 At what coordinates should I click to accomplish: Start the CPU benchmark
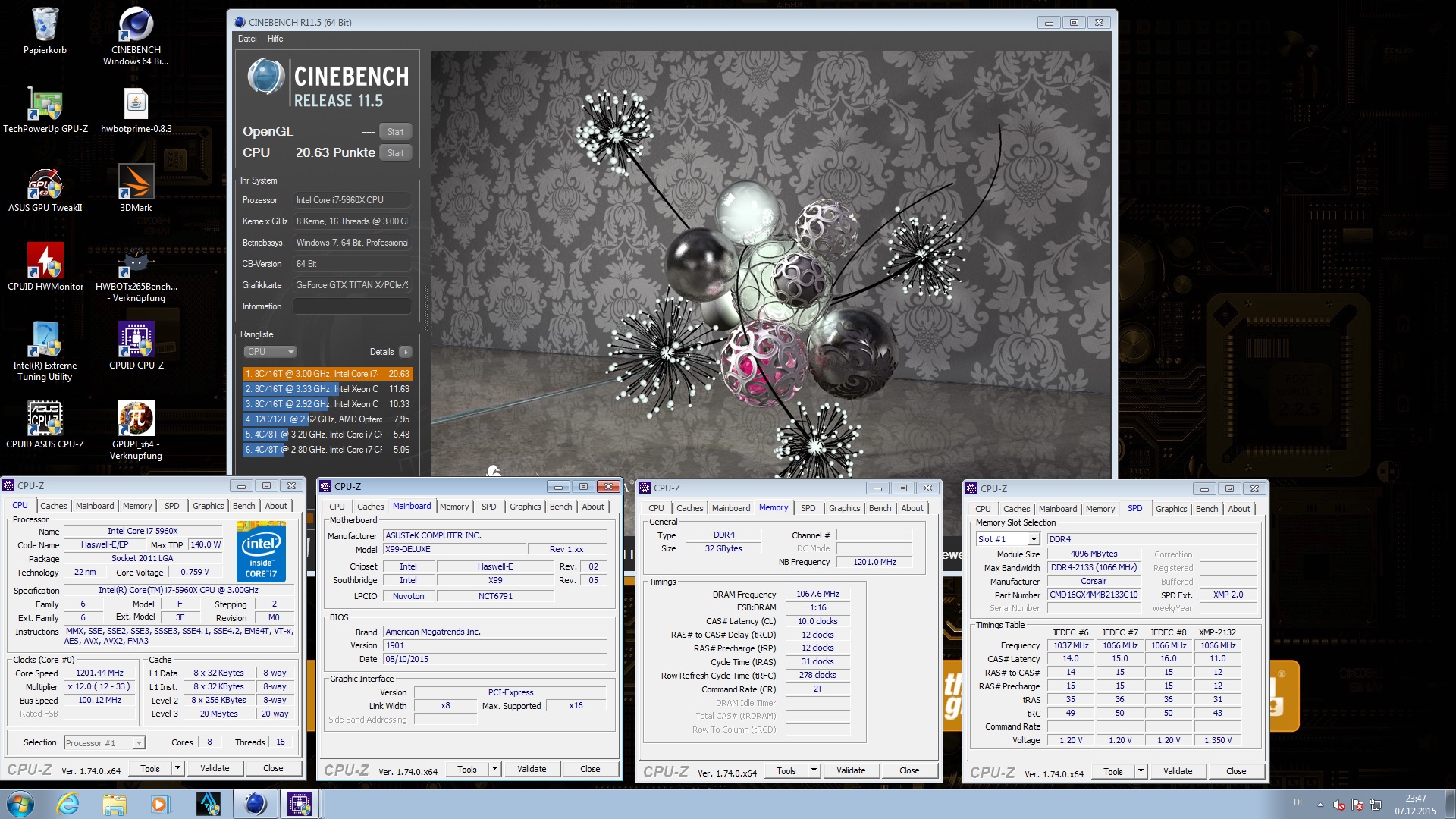click(395, 153)
